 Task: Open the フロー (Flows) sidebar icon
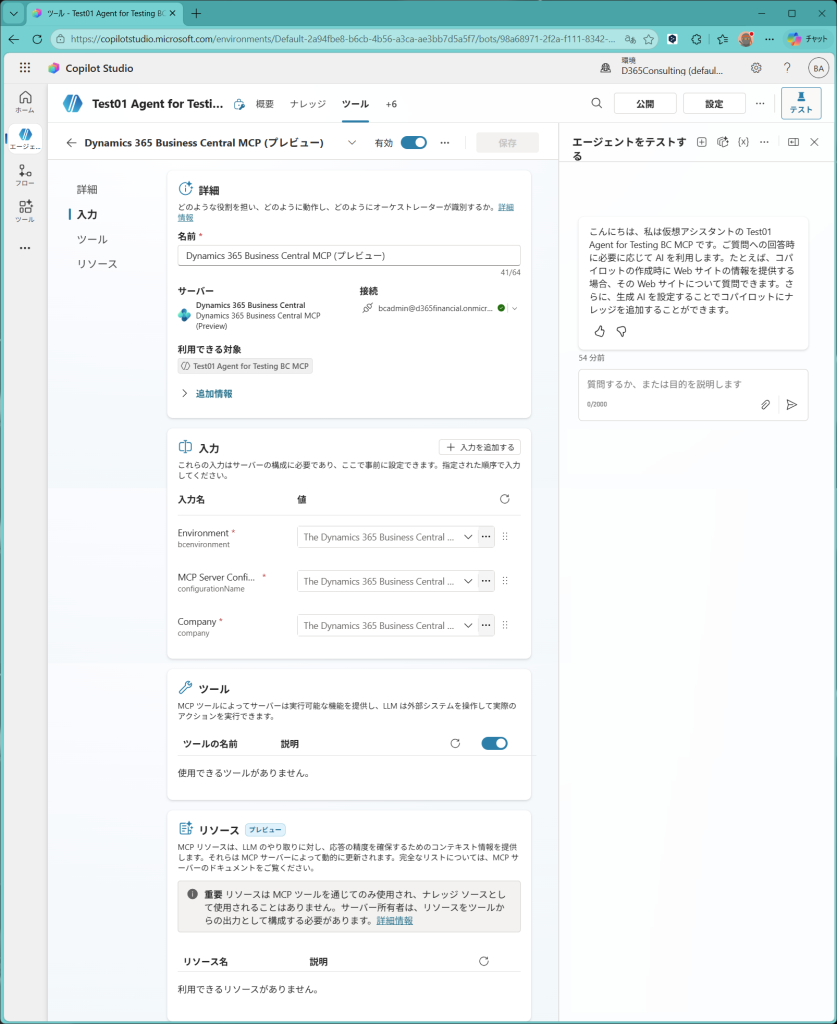click(25, 175)
